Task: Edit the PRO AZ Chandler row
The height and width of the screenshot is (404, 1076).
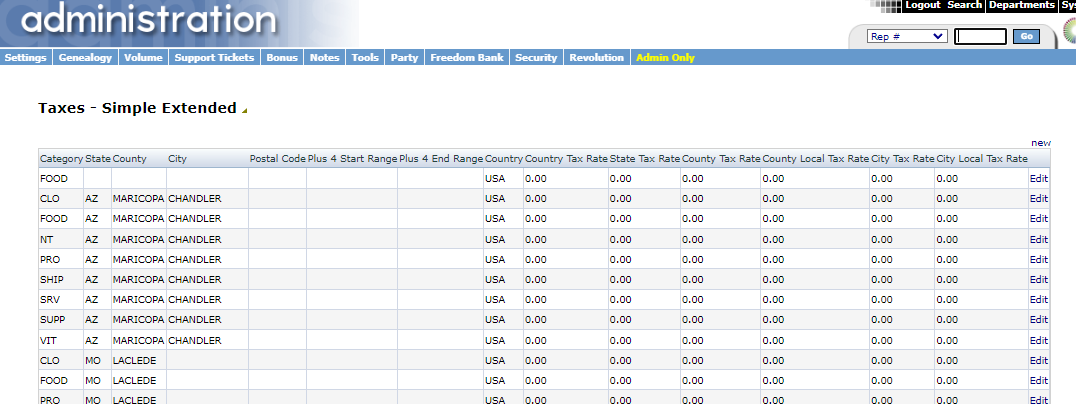Action: point(1038,259)
